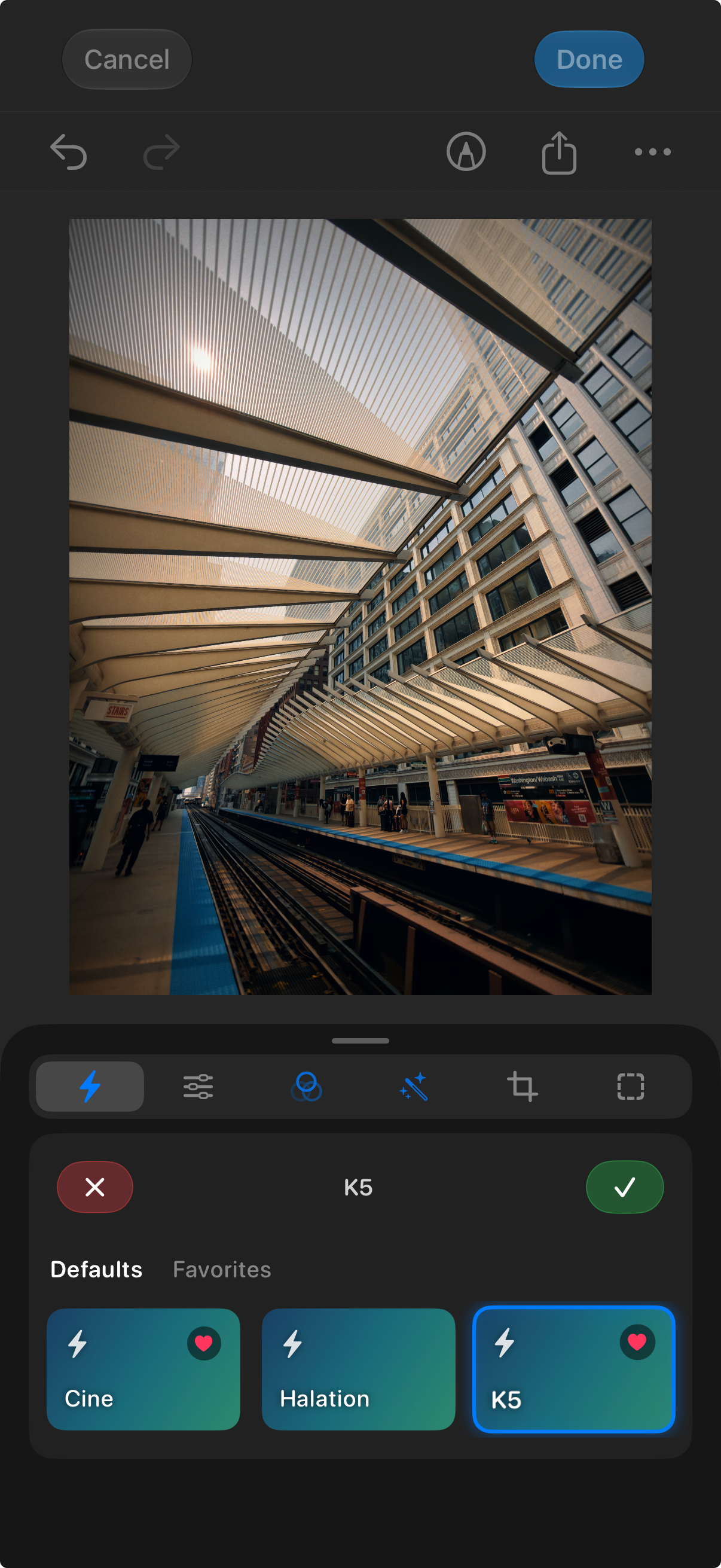Image resolution: width=721 pixels, height=1568 pixels.
Task: Open the share sheet icon
Action: 559,152
